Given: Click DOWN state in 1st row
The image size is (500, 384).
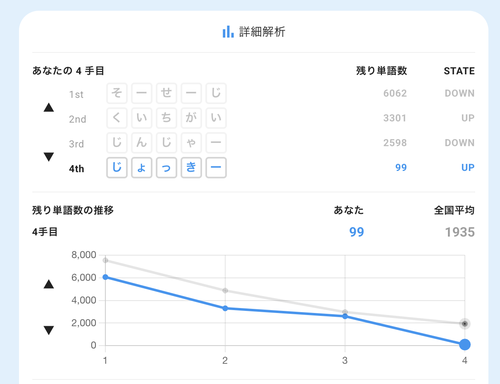Looking at the screenshot, I should point(460,93).
